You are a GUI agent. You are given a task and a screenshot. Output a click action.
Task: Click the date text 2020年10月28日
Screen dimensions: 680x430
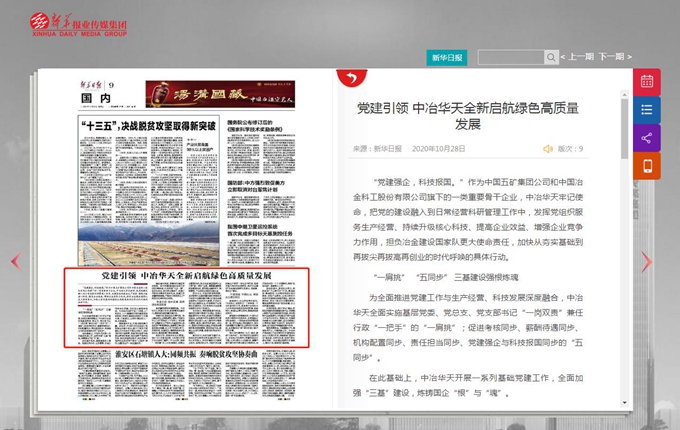(x=438, y=149)
